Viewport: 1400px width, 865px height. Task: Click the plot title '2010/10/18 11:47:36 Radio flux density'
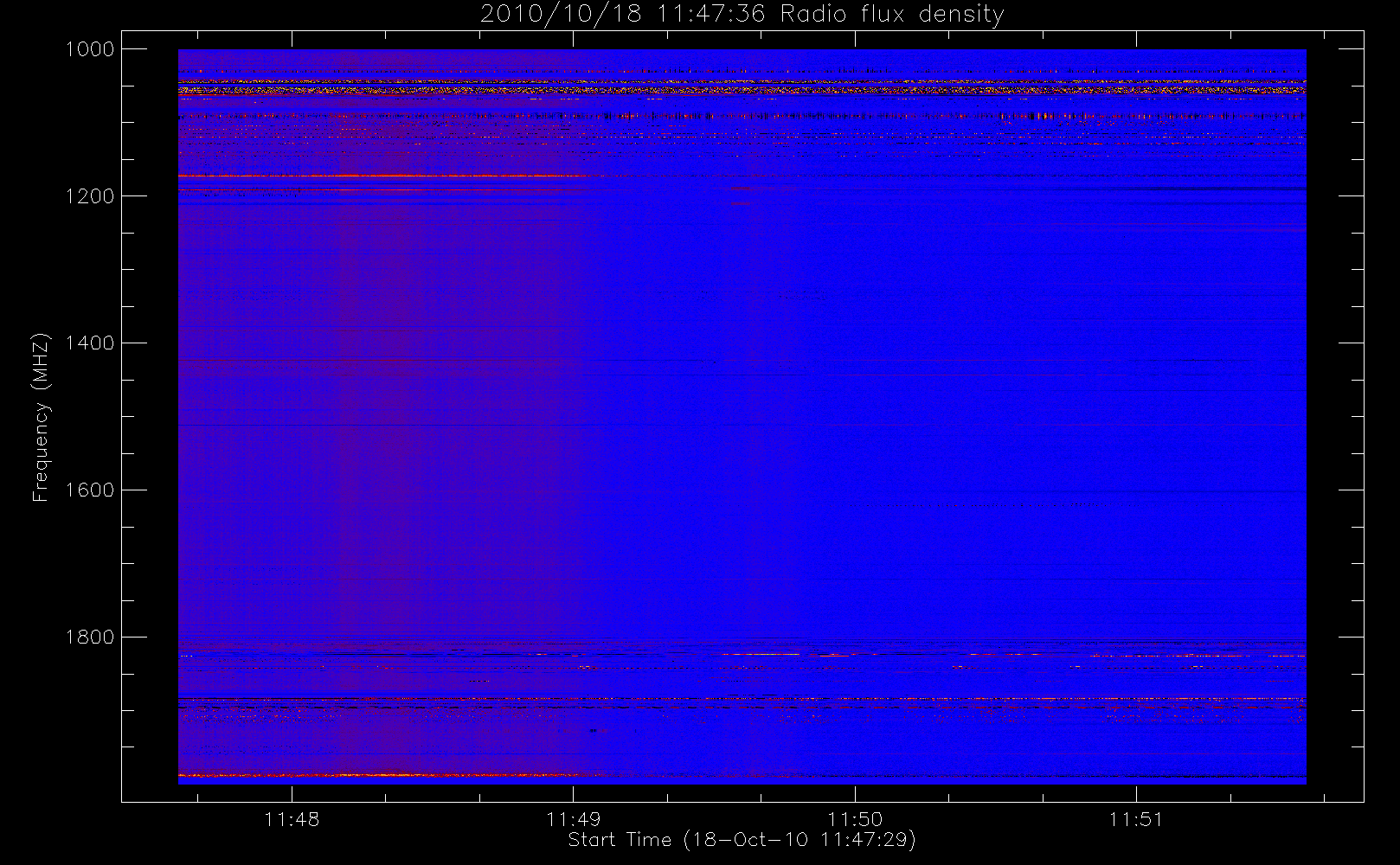point(742,15)
